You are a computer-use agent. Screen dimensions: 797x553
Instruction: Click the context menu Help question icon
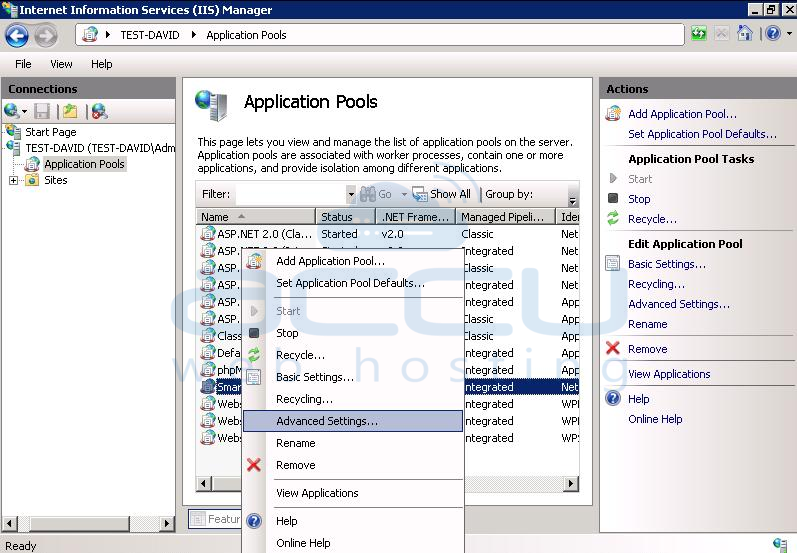pyautogui.click(x=254, y=520)
